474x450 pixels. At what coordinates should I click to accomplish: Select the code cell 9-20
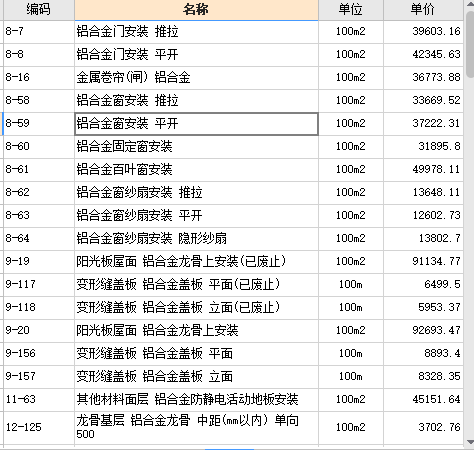(39, 331)
